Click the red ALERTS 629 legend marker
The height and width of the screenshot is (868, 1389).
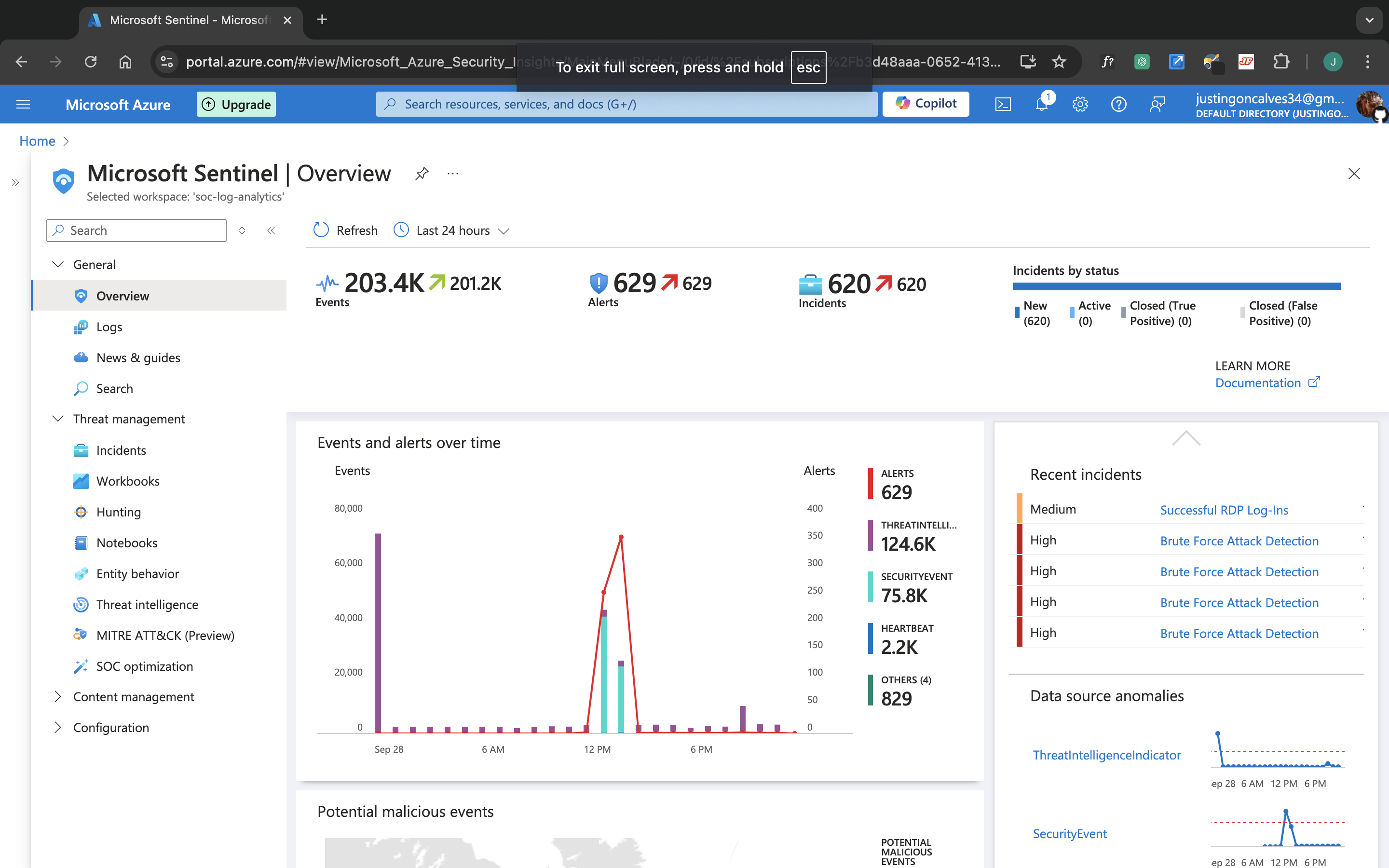871,484
